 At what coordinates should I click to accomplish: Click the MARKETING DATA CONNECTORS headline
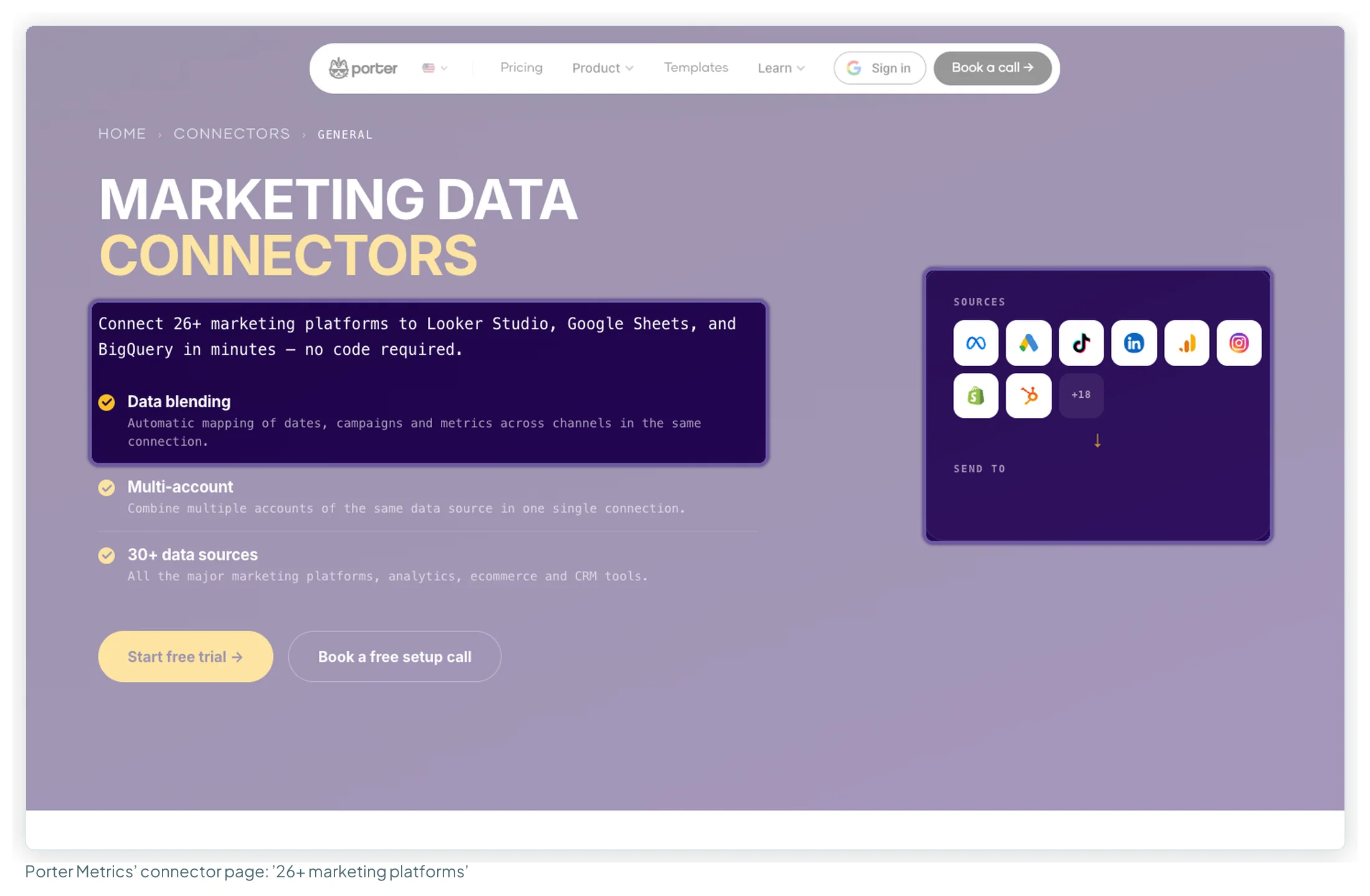(338, 227)
